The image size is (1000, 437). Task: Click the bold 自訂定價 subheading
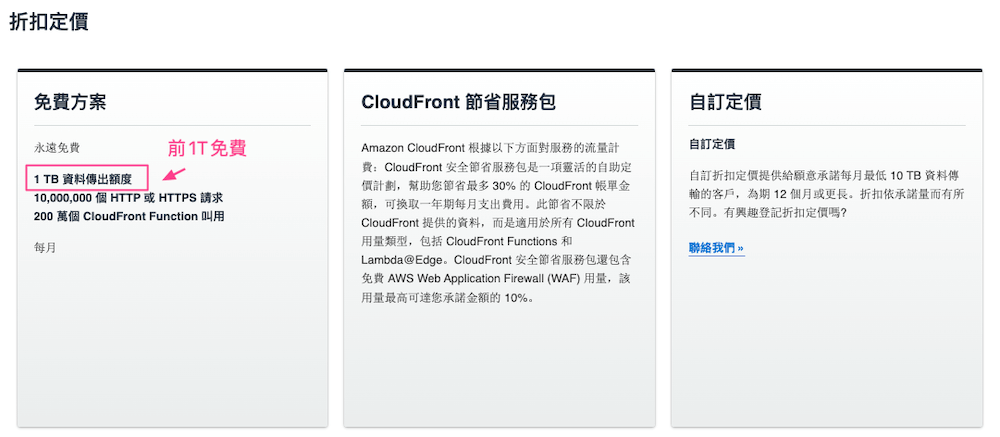(712, 145)
